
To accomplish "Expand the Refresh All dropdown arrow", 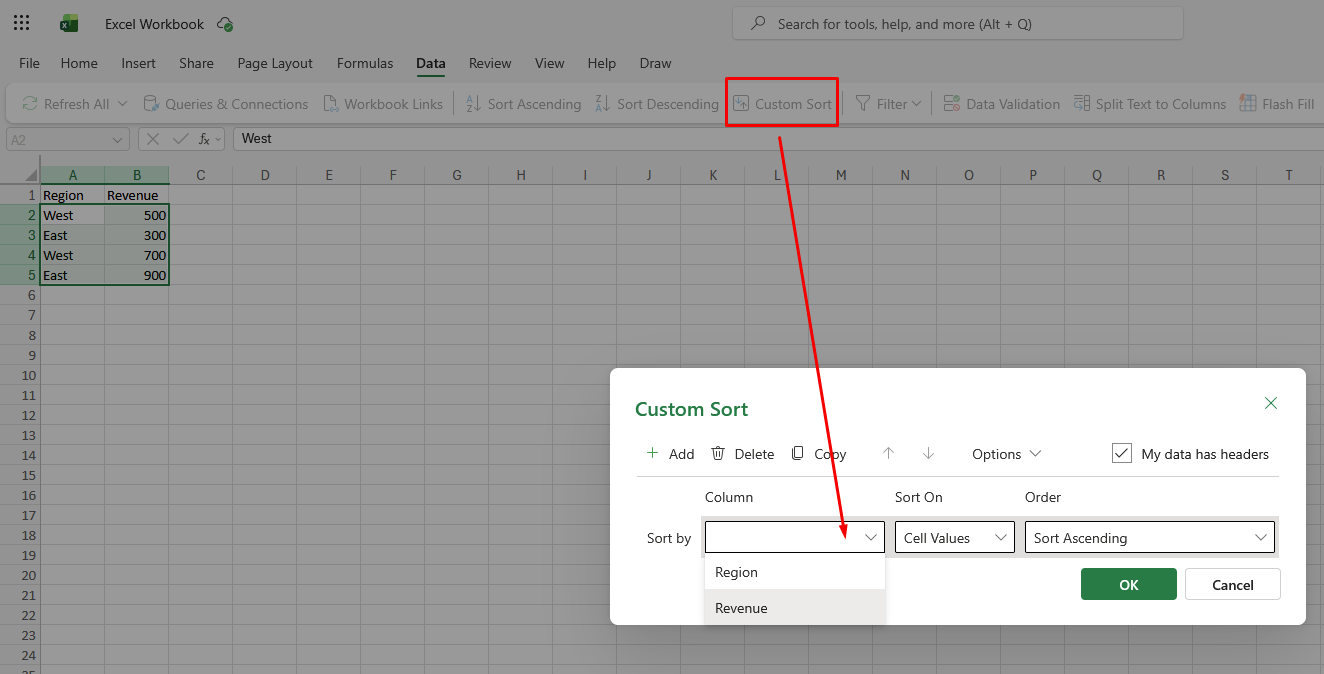I will click(122, 104).
